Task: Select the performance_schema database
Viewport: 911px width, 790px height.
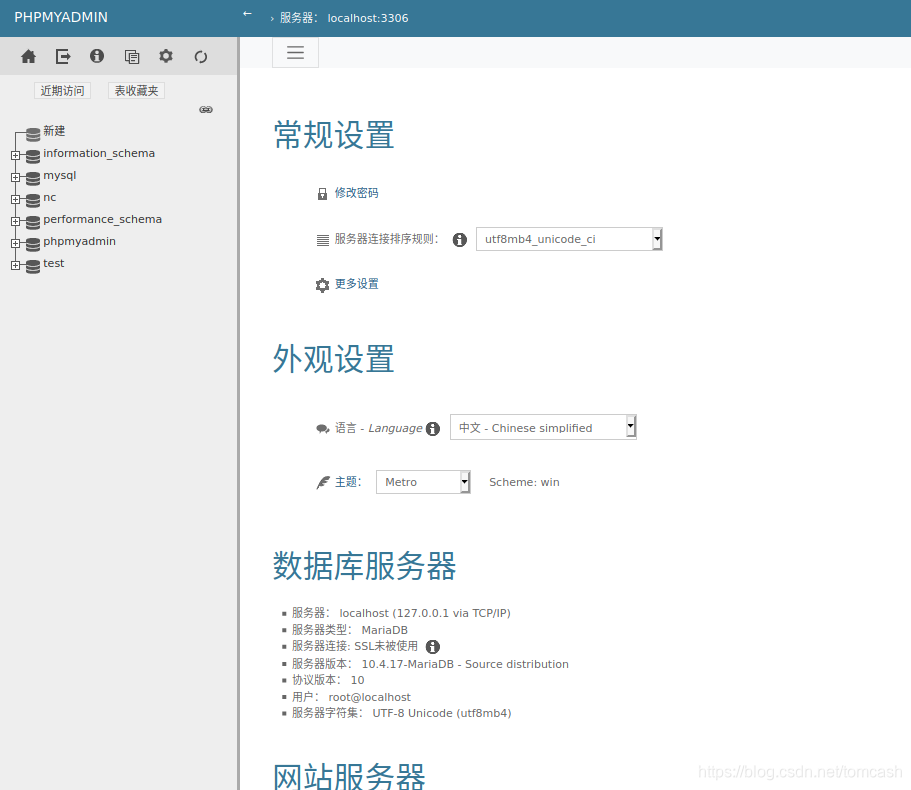Action: (102, 220)
